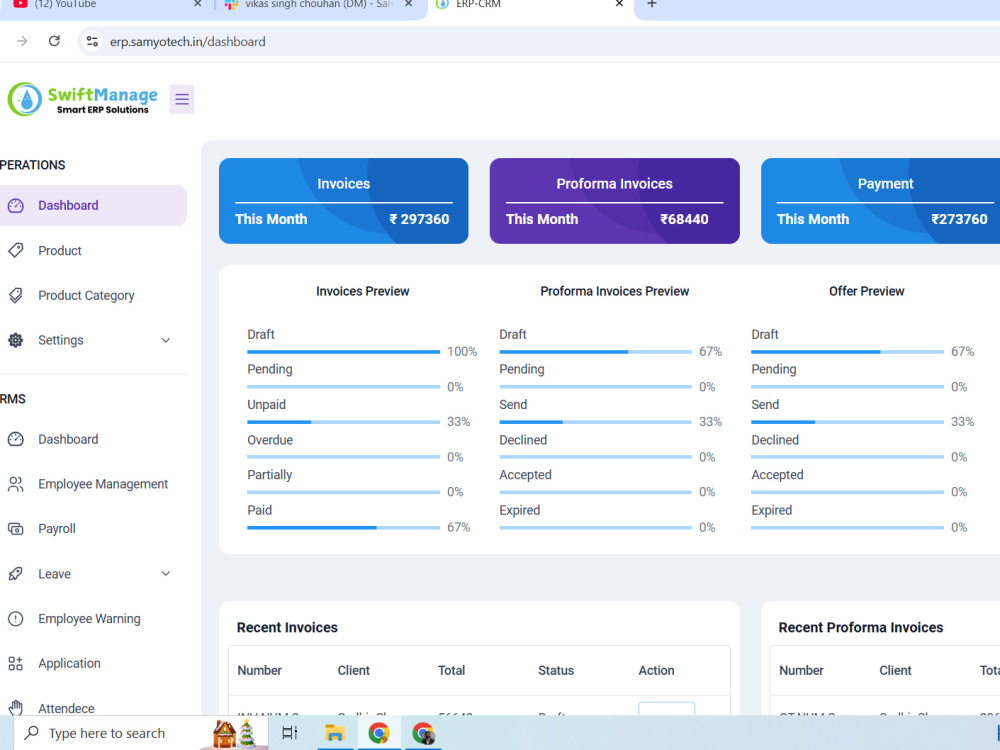Switch to the vikas singh chouhan tab
The width and height of the screenshot is (1000, 750).
(x=319, y=5)
